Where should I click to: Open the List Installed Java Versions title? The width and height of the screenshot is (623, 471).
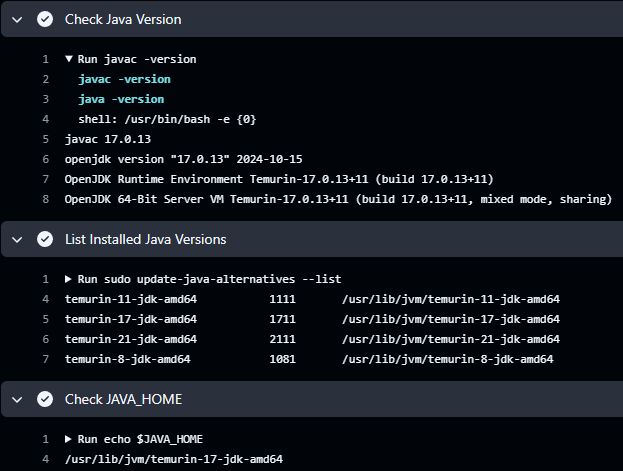[x=145, y=239]
